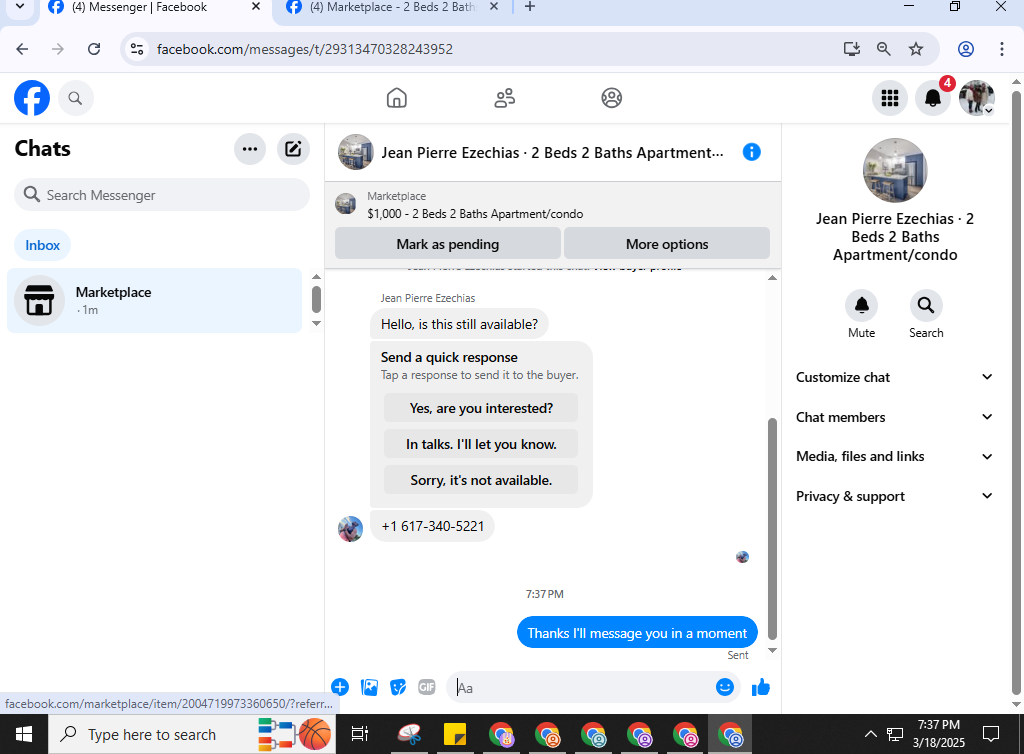The image size is (1024, 754).
Task: Open the Windows Start menu
Action: point(24,734)
